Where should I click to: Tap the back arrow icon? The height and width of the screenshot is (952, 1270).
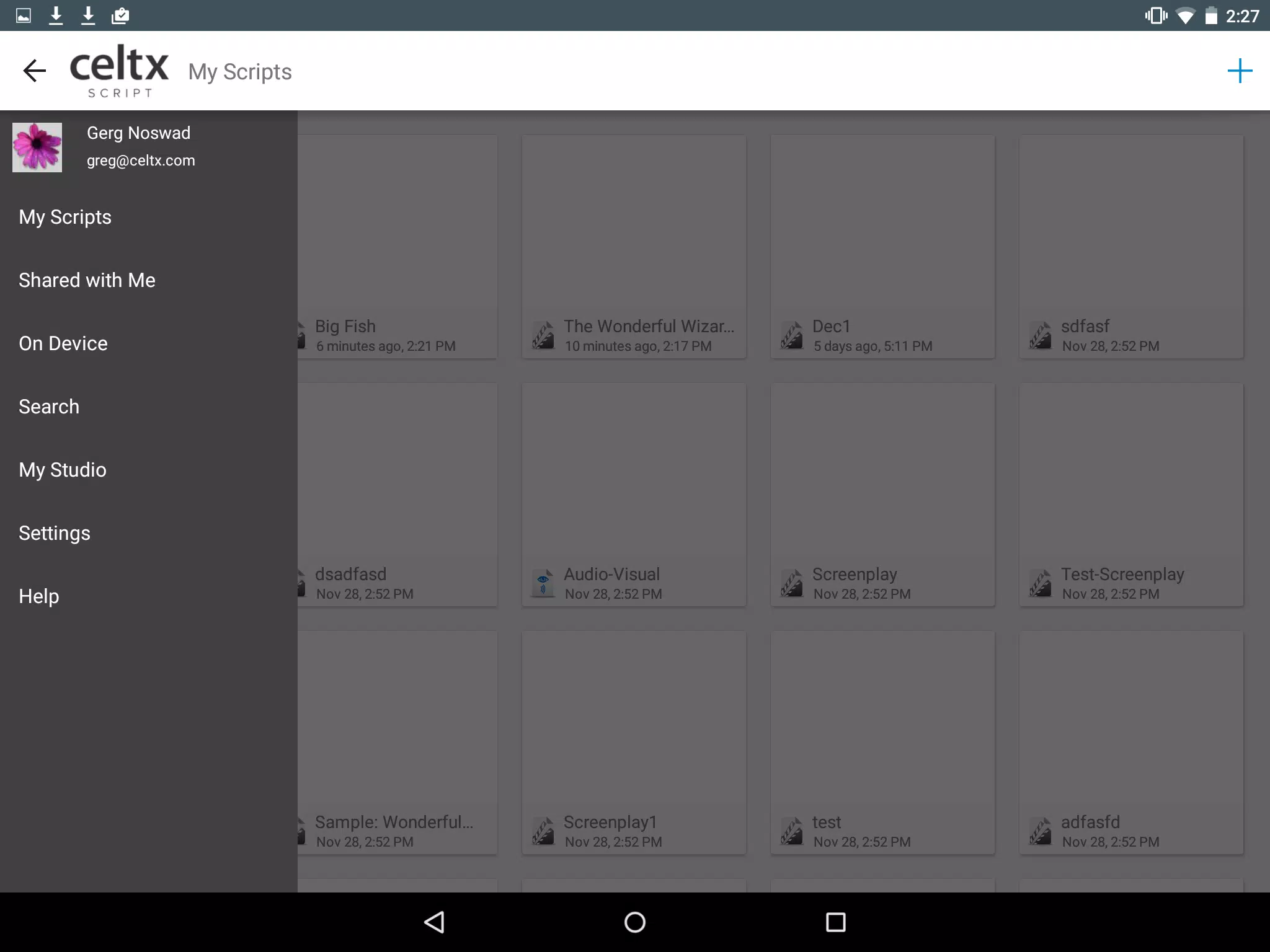pyautogui.click(x=35, y=71)
